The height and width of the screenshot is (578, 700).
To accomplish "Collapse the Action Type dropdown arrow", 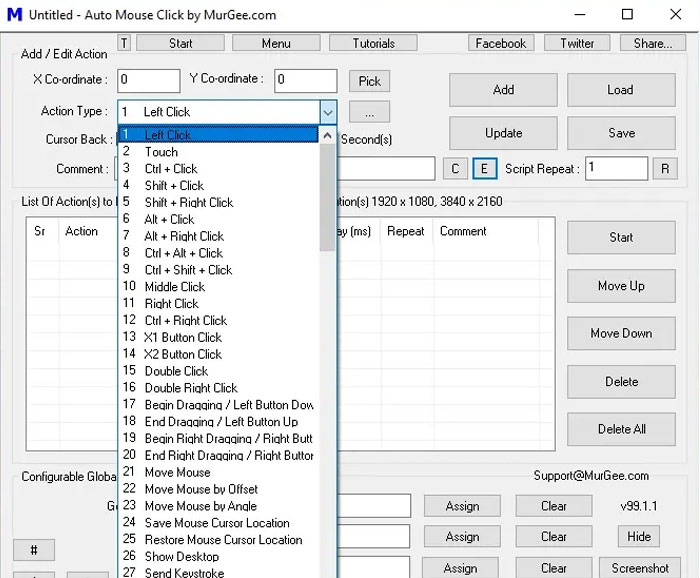I will tap(328, 112).
